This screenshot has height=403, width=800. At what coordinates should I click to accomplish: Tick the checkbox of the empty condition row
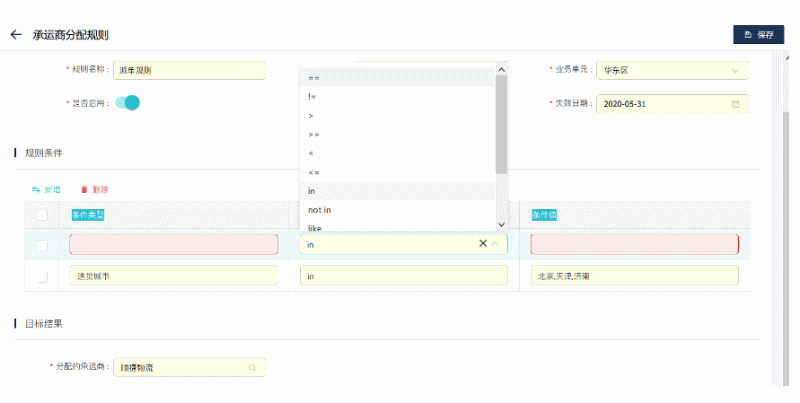(42, 245)
